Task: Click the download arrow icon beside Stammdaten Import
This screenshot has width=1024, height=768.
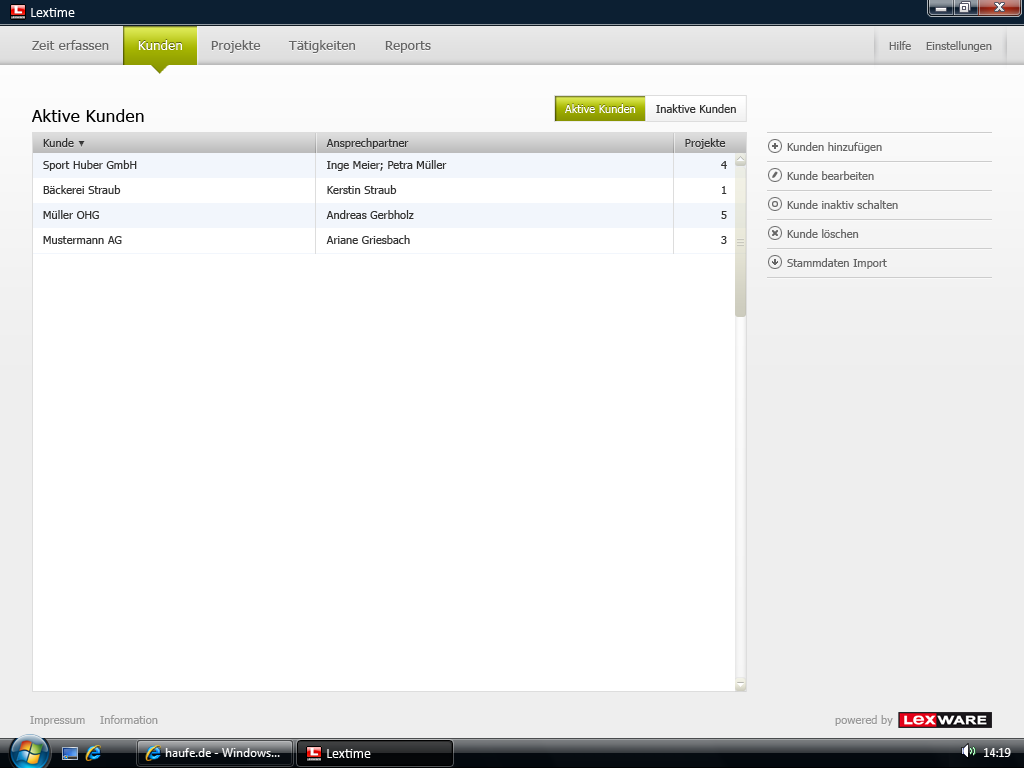Action: click(x=775, y=263)
